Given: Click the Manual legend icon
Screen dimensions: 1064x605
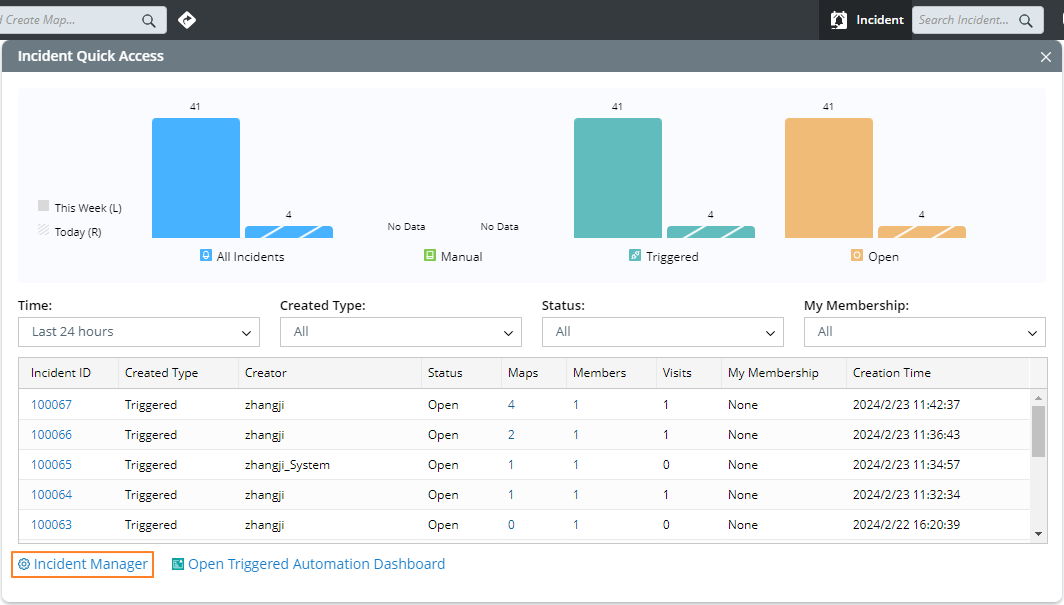Looking at the screenshot, I should [x=430, y=256].
